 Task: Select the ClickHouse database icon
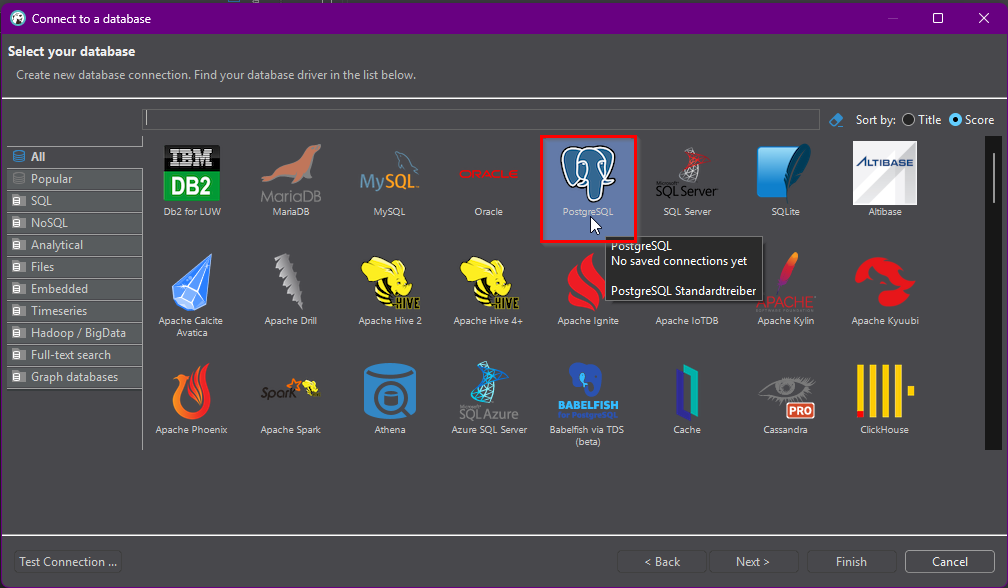[883, 393]
